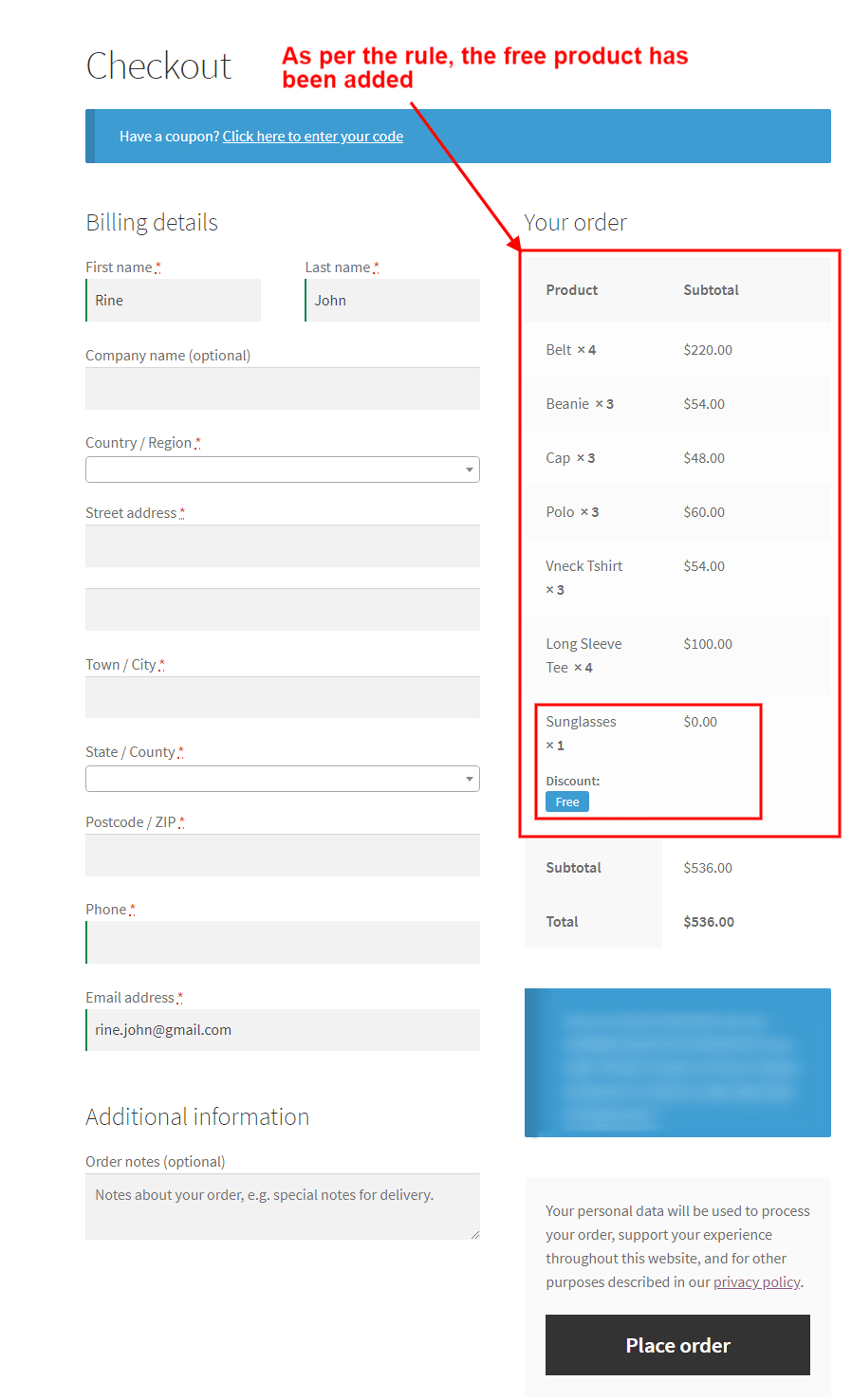Click the blue Free discount badge

566,801
